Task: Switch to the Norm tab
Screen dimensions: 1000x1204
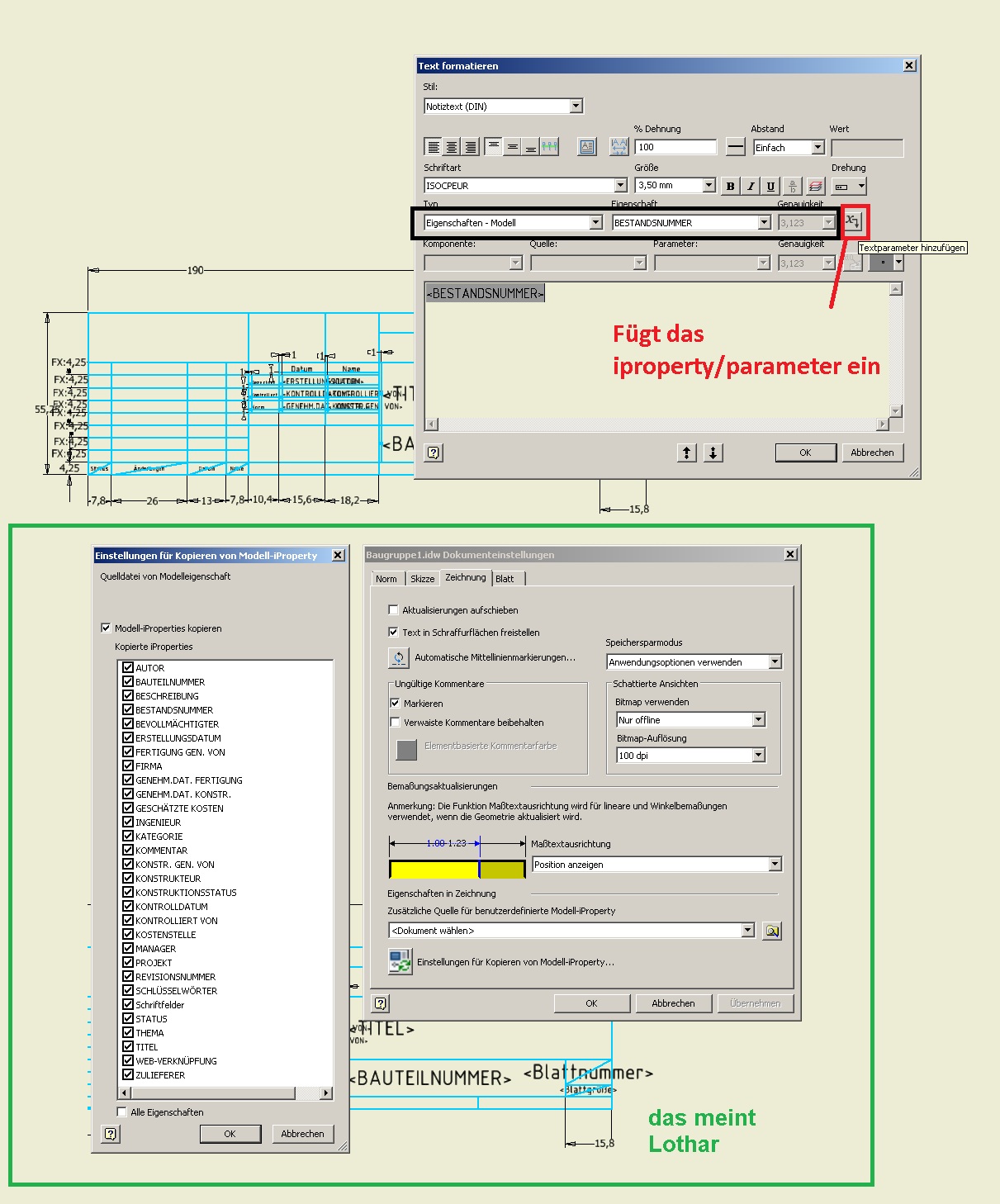Action: tap(386, 579)
